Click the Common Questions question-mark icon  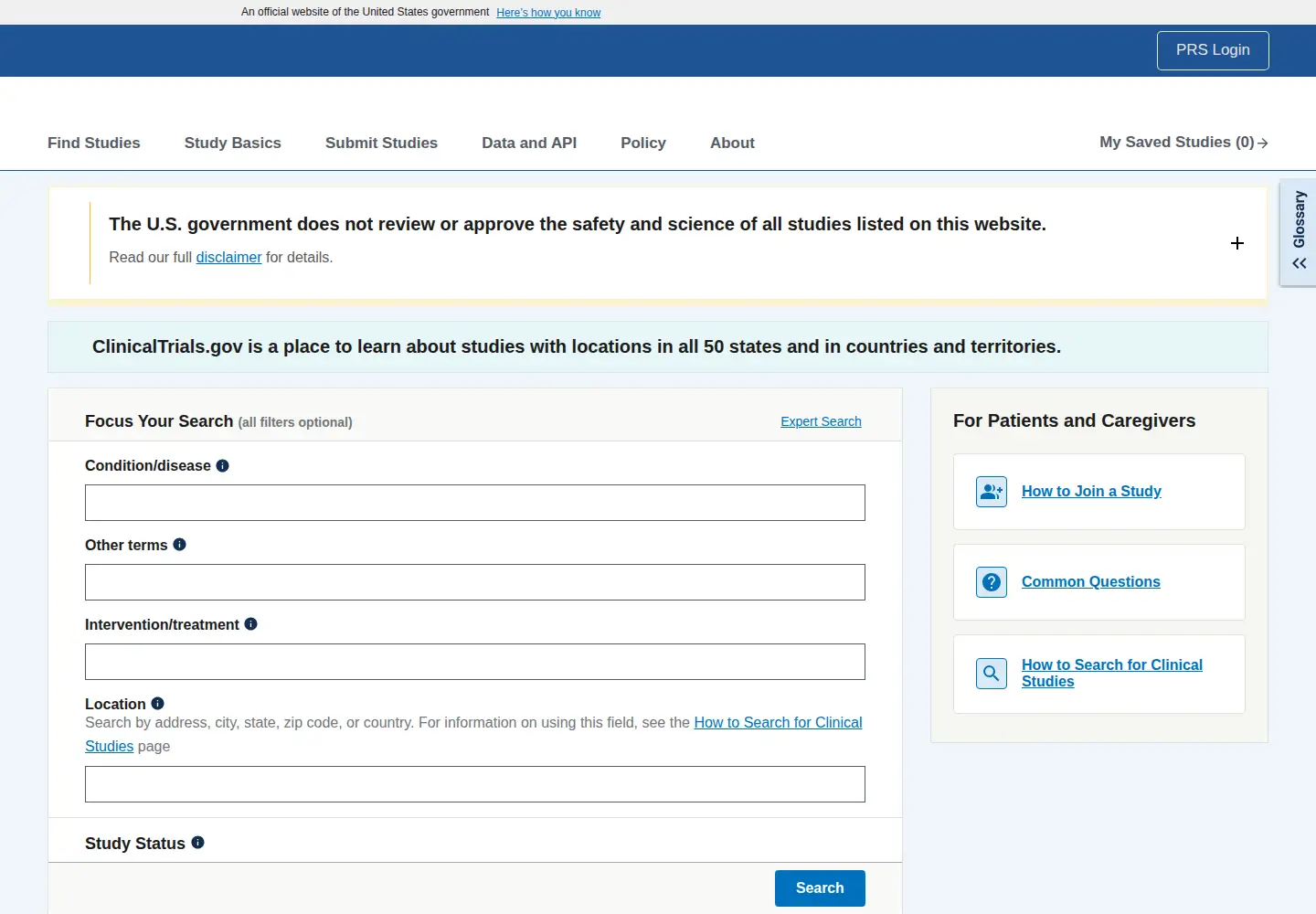click(992, 582)
